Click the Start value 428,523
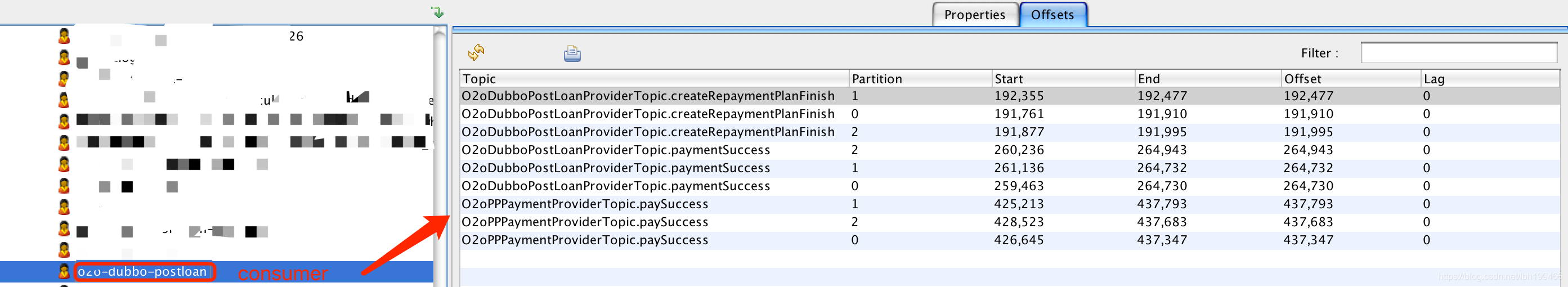This screenshot has width=1568, height=287. coord(1019,222)
